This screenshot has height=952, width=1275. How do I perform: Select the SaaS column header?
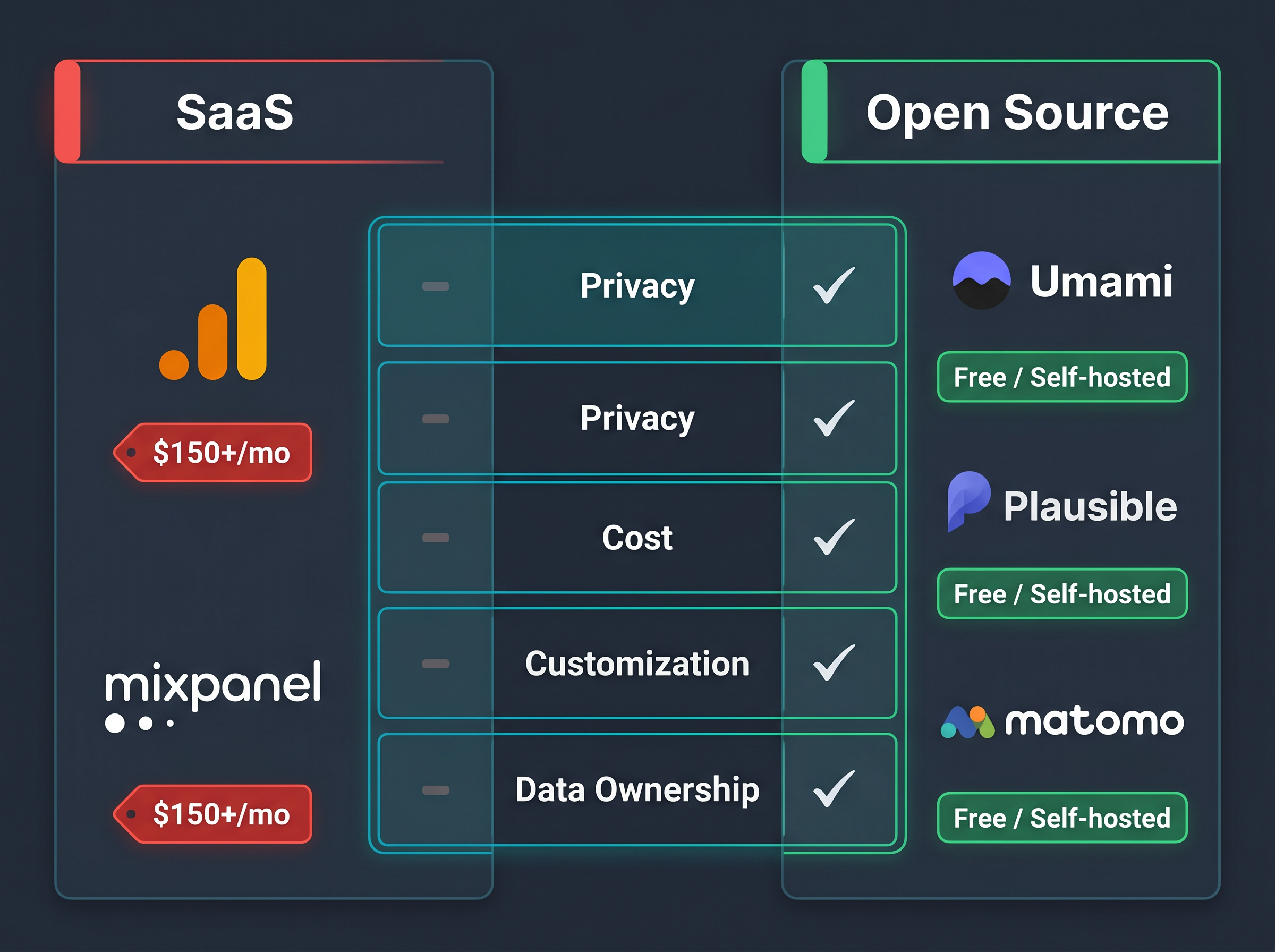click(x=249, y=111)
